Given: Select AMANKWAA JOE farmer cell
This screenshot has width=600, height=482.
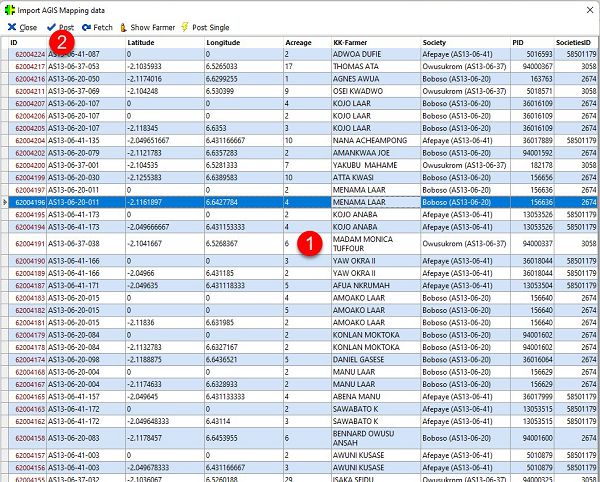Looking at the screenshot, I should (376, 153).
